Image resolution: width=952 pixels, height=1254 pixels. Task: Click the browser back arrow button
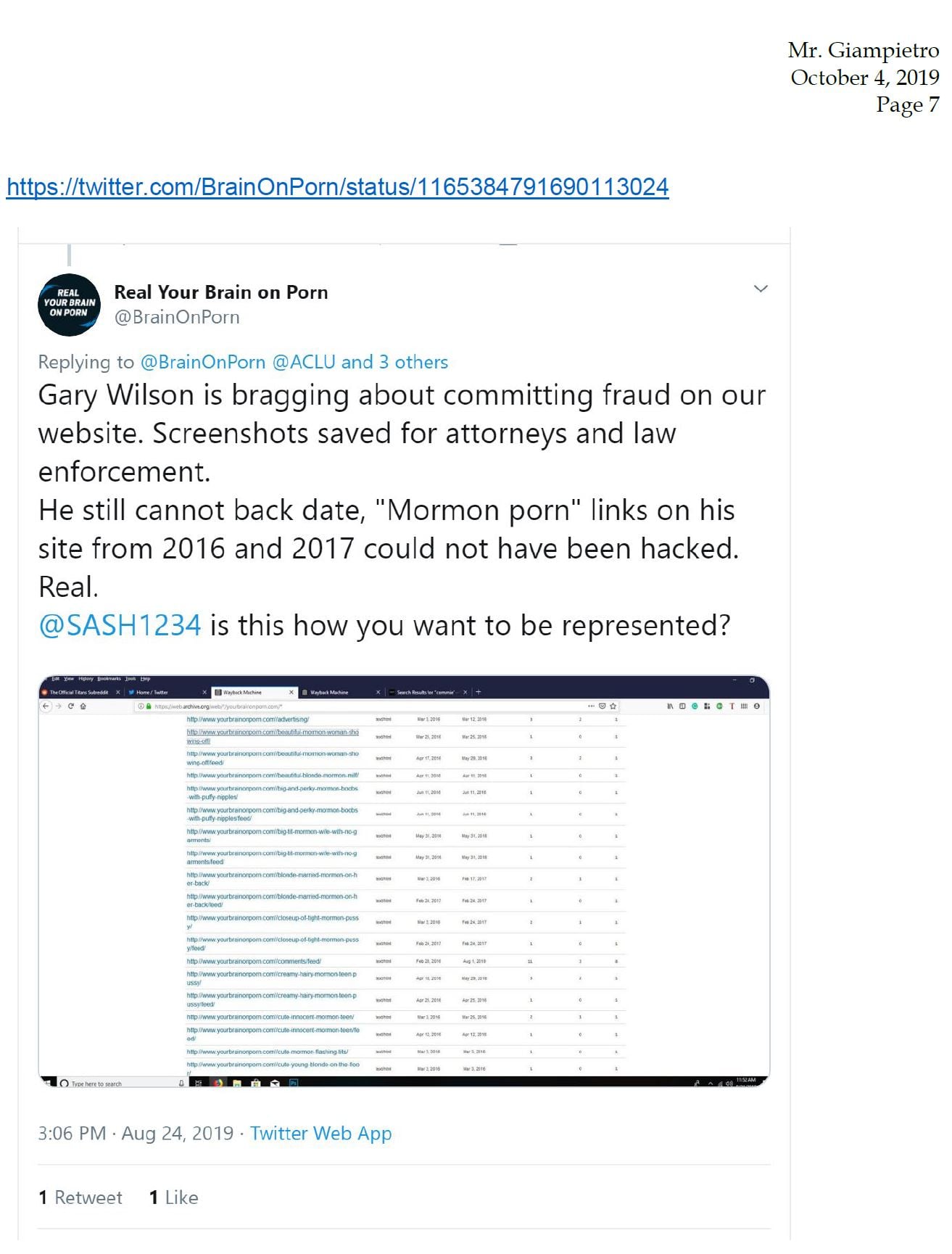pos(46,706)
